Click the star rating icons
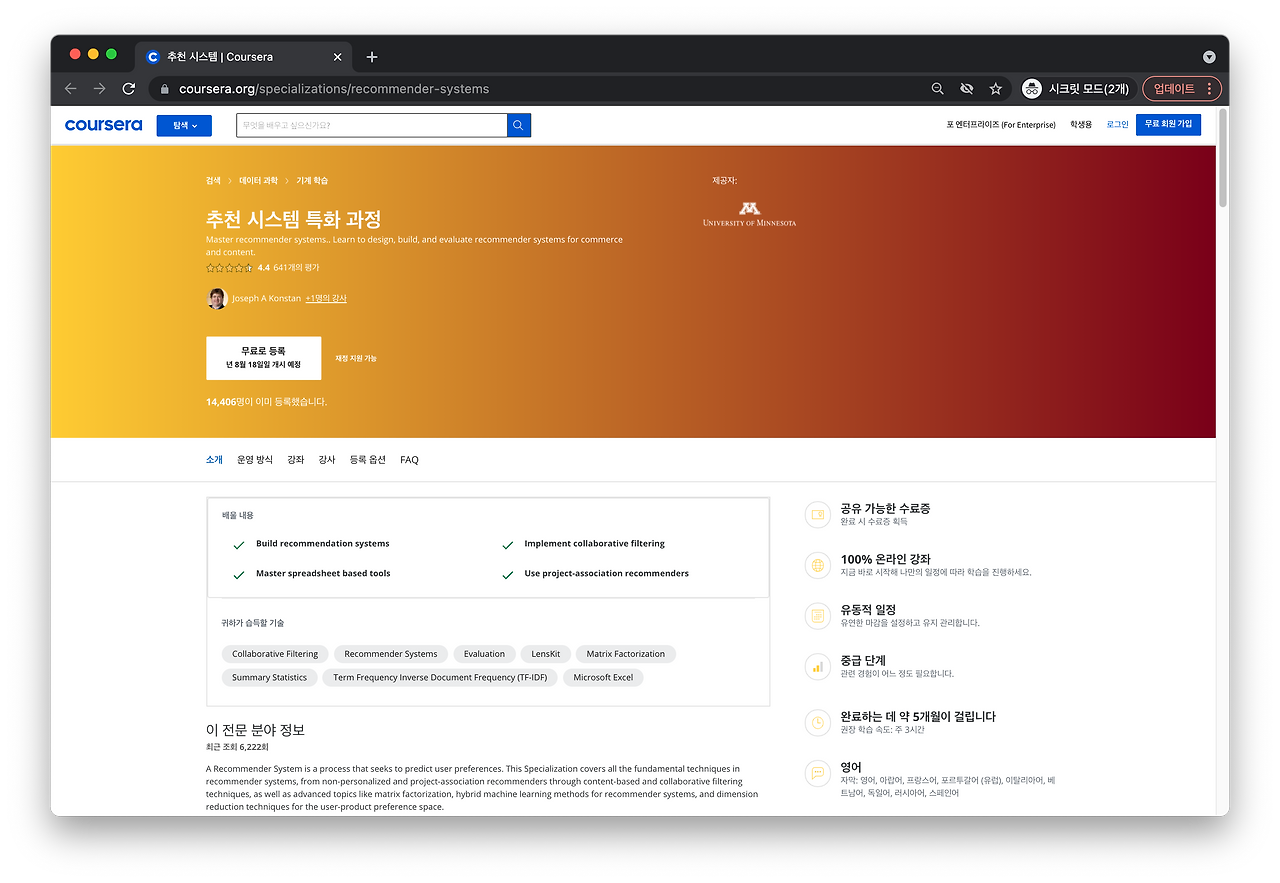 tap(229, 268)
